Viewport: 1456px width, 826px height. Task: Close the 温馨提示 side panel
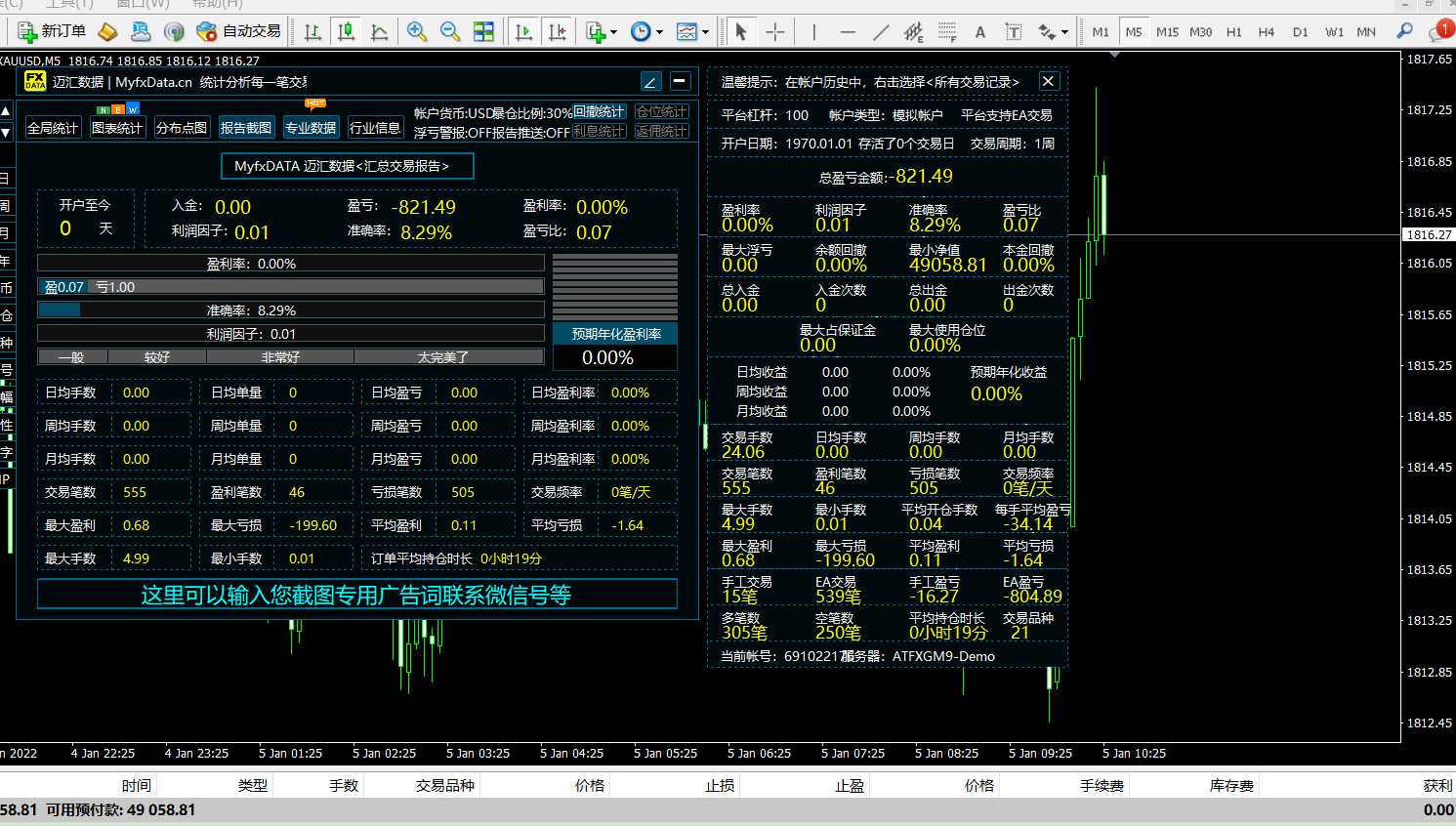[x=1048, y=81]
